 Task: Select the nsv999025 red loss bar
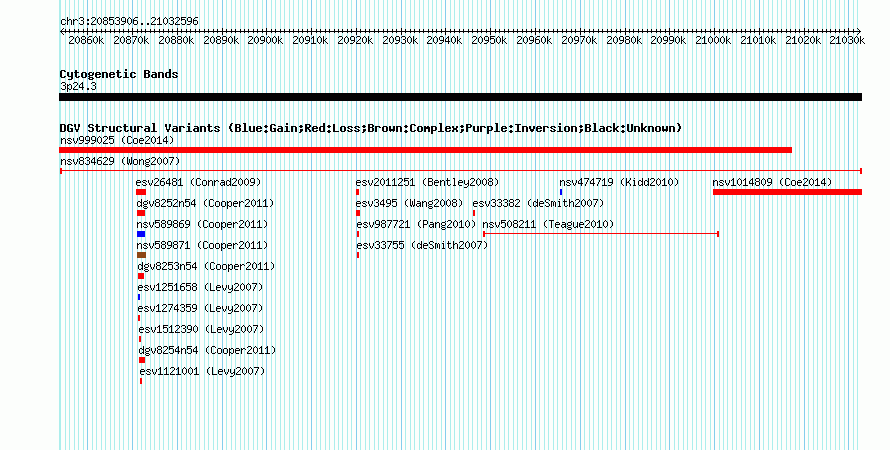pos(426,150)
